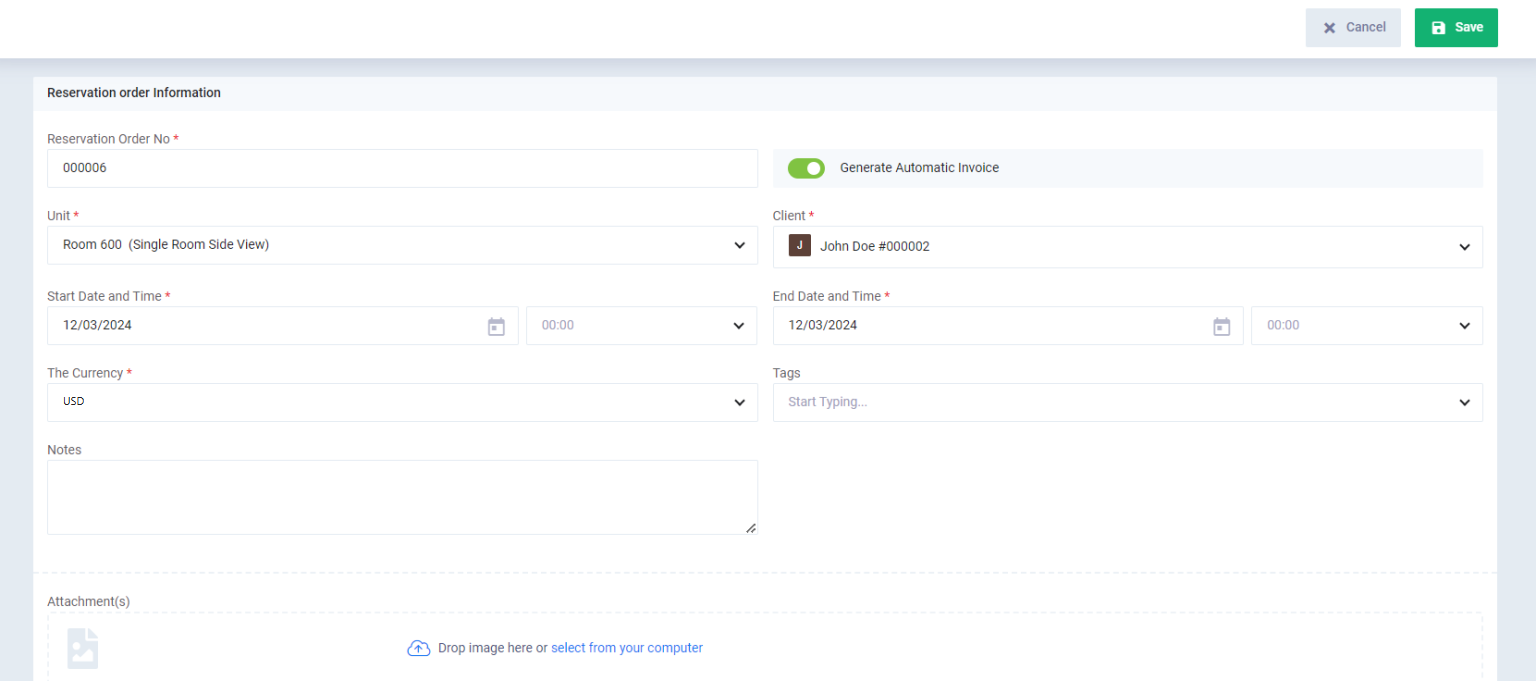Click the Cancel button
This screenshot has width=1536, height=681.
pos(1353,28)
